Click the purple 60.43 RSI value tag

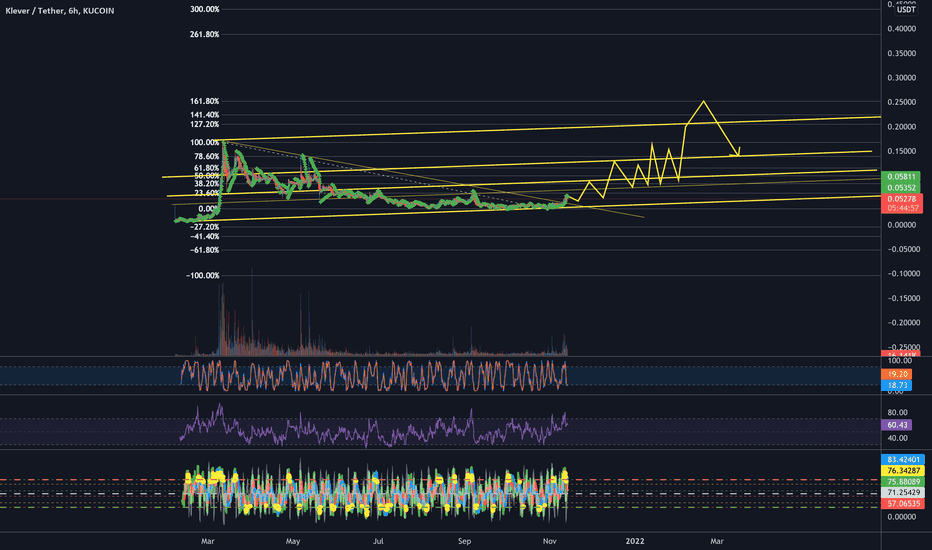point(896,425)
